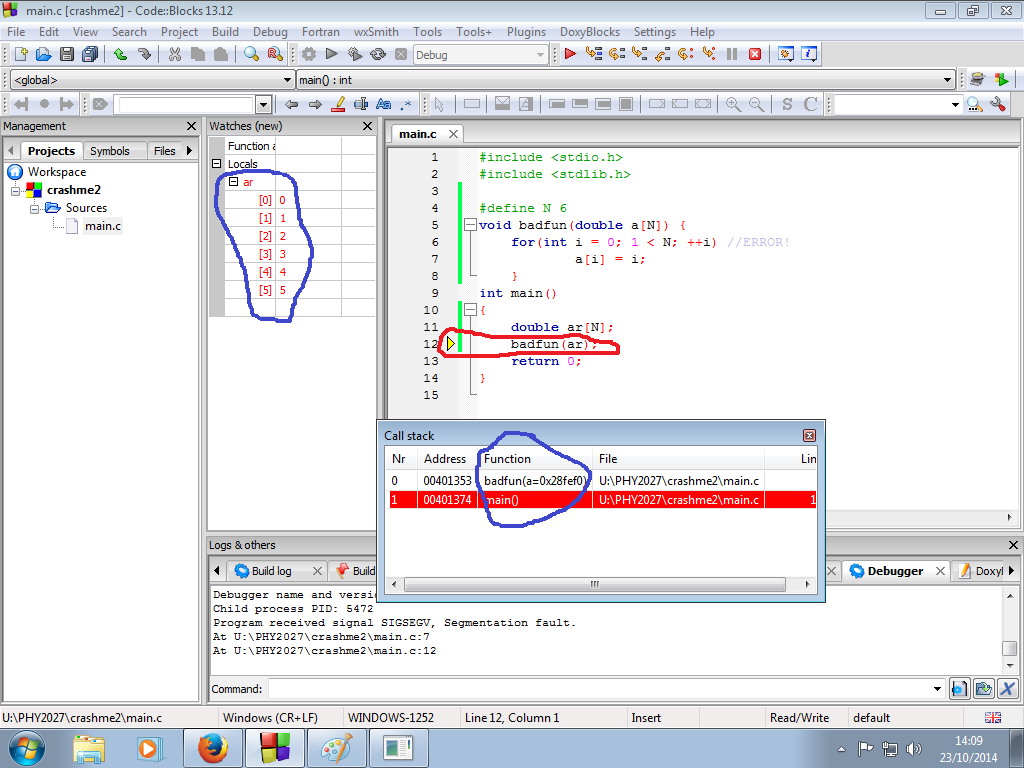Close the Watches (new) panel
Image resolution: width=1024 pixels, height=768 pixels.
(x=367, y=126)
